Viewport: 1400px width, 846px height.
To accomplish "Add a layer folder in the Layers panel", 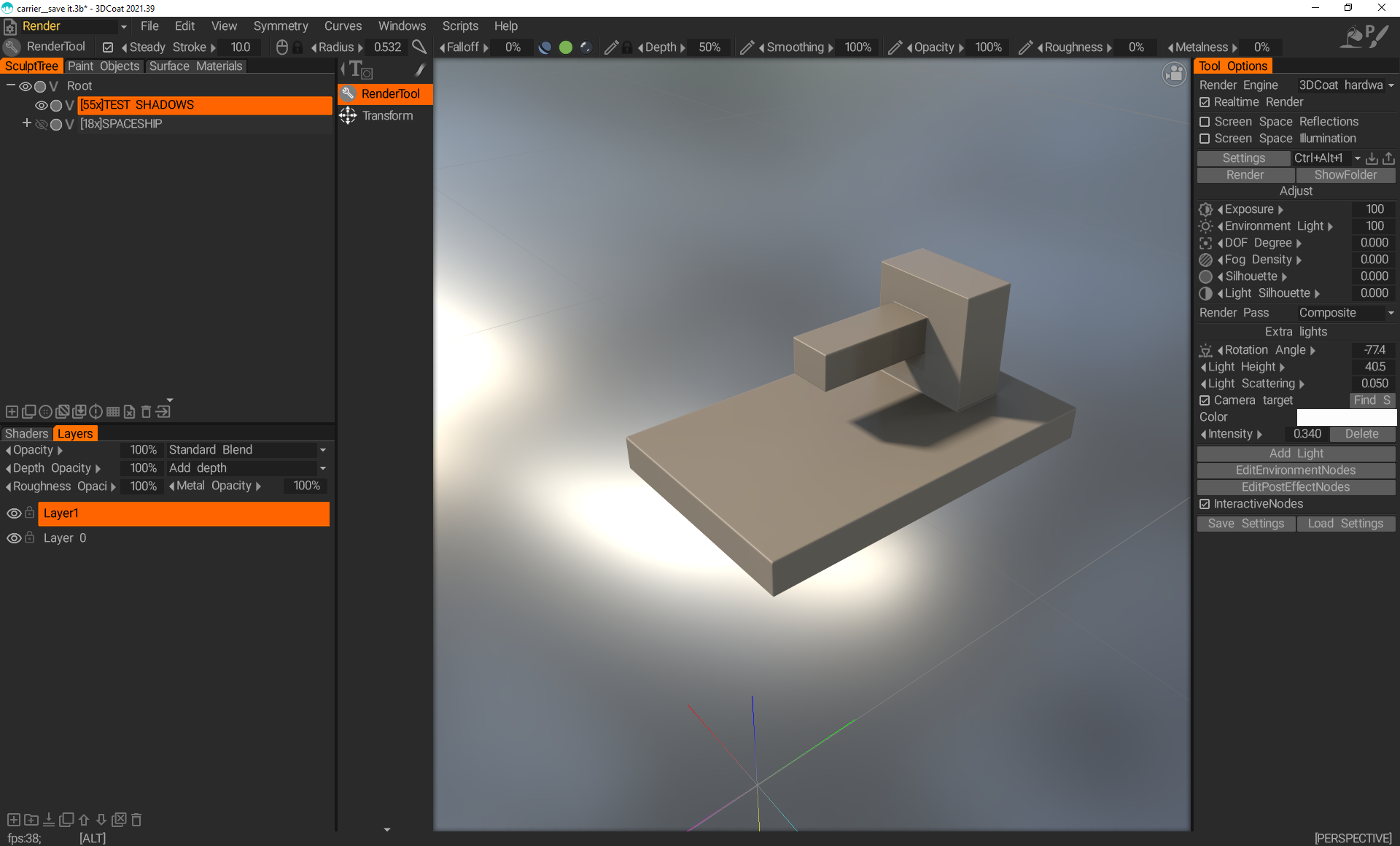I will (31, 819).
